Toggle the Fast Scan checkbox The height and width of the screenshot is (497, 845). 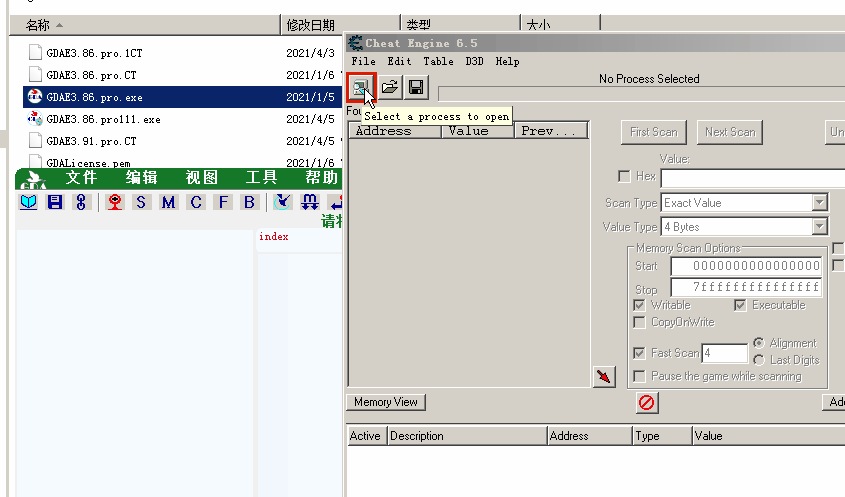[639, 353]
